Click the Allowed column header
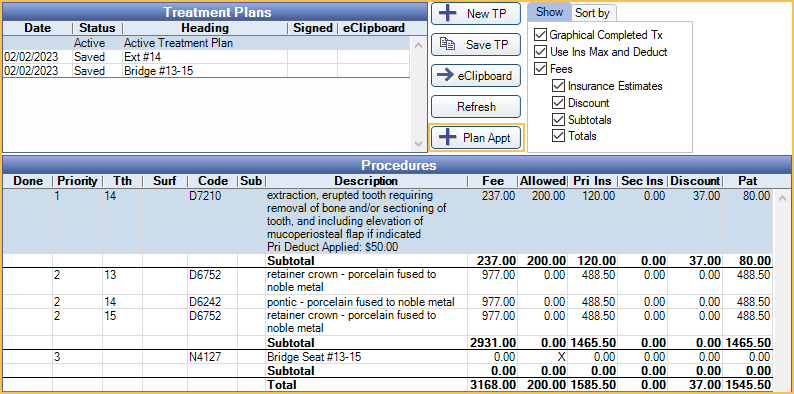Viewport: 794px width, 394px height. [543, 181]
